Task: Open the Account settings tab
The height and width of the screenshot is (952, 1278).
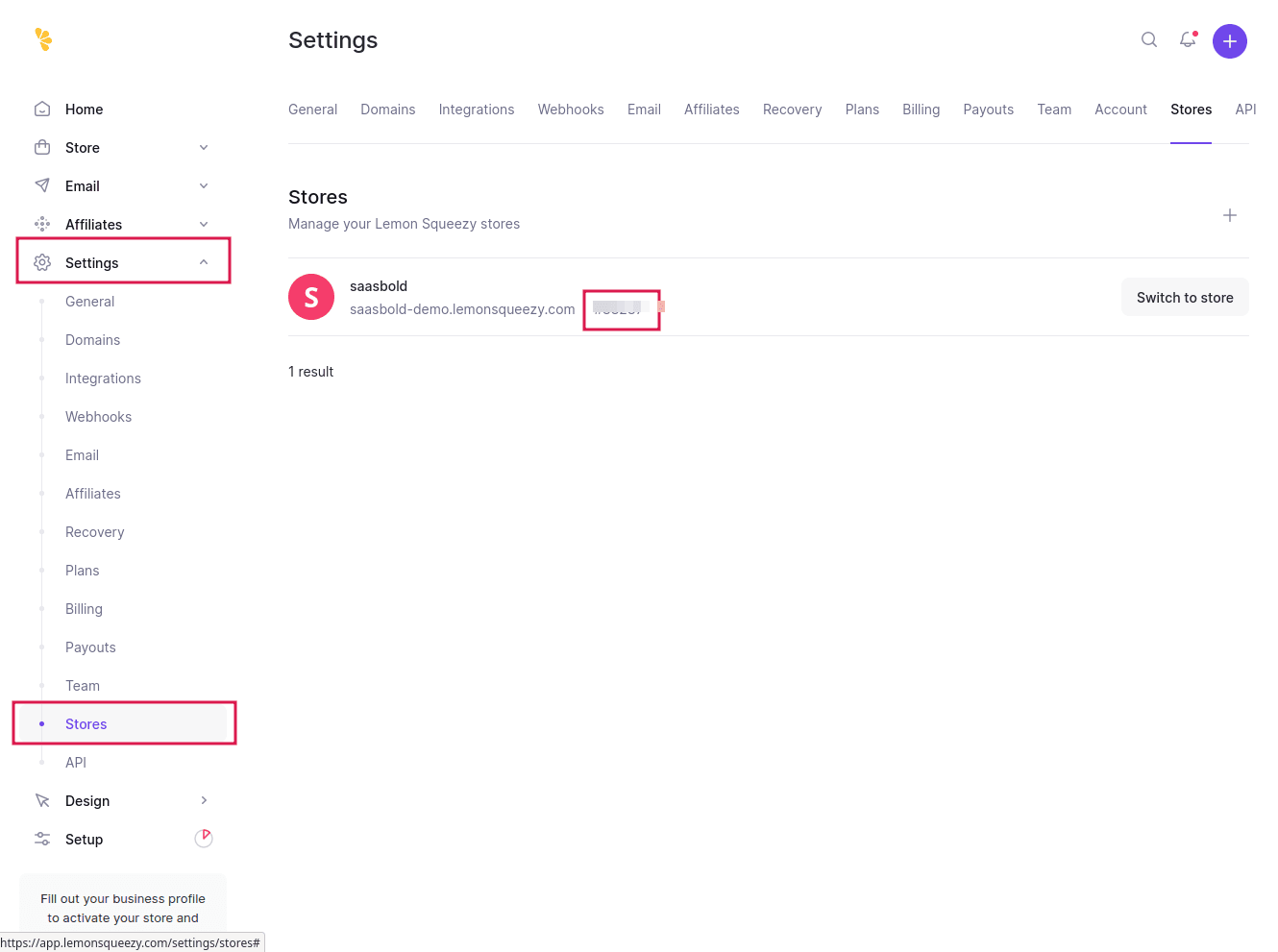Action: pos(1120,110)
